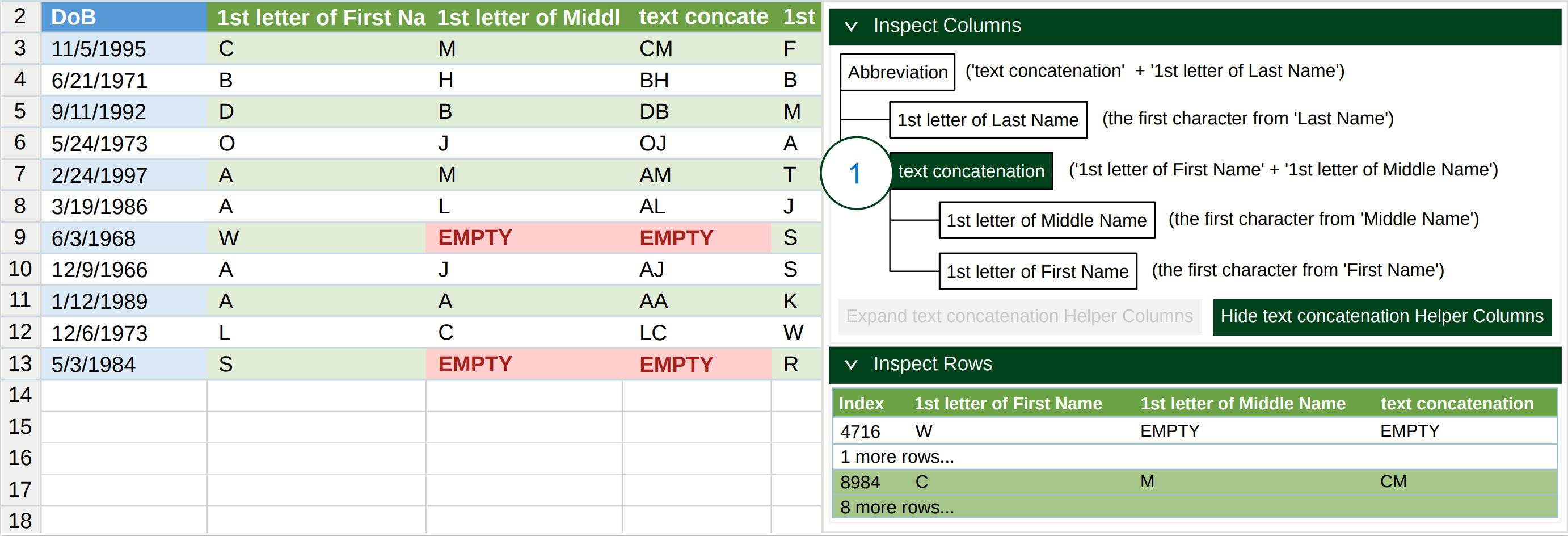Select the '1st letter of First Name' node

(x=1037, y=271)
